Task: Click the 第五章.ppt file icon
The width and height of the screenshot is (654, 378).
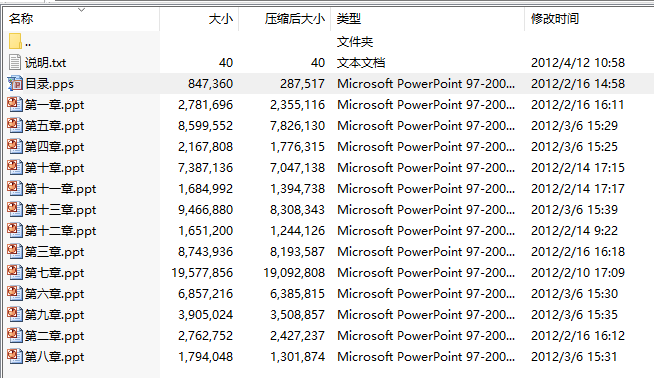Action: pyautogui.click(x=15, y=125)
